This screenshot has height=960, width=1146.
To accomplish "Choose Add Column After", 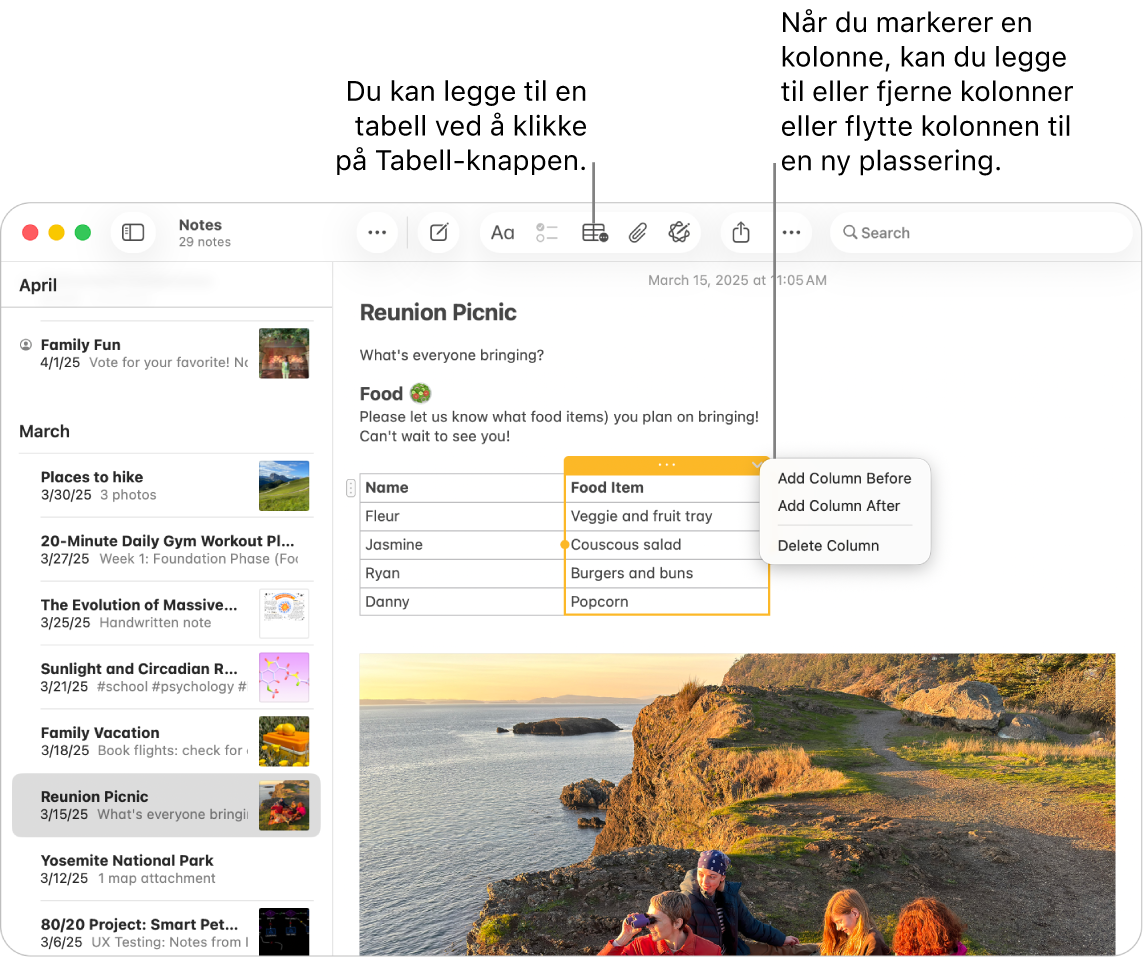I will (x=838, y=506).
